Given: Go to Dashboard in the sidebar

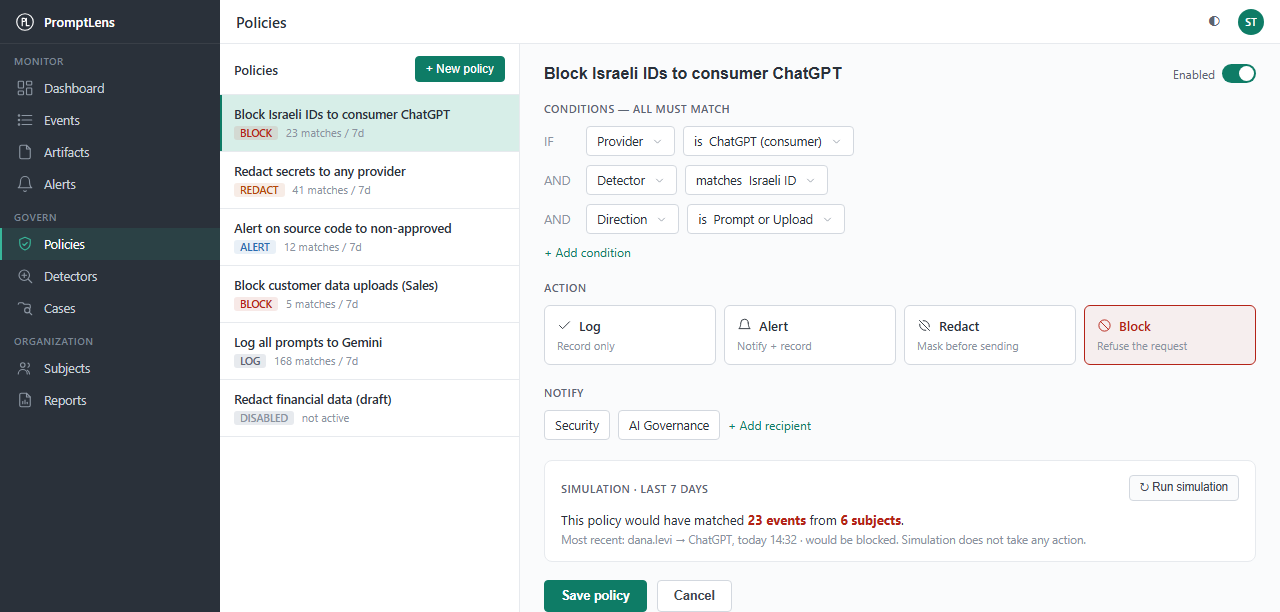Looking at the screenshot, I should 110,88.
